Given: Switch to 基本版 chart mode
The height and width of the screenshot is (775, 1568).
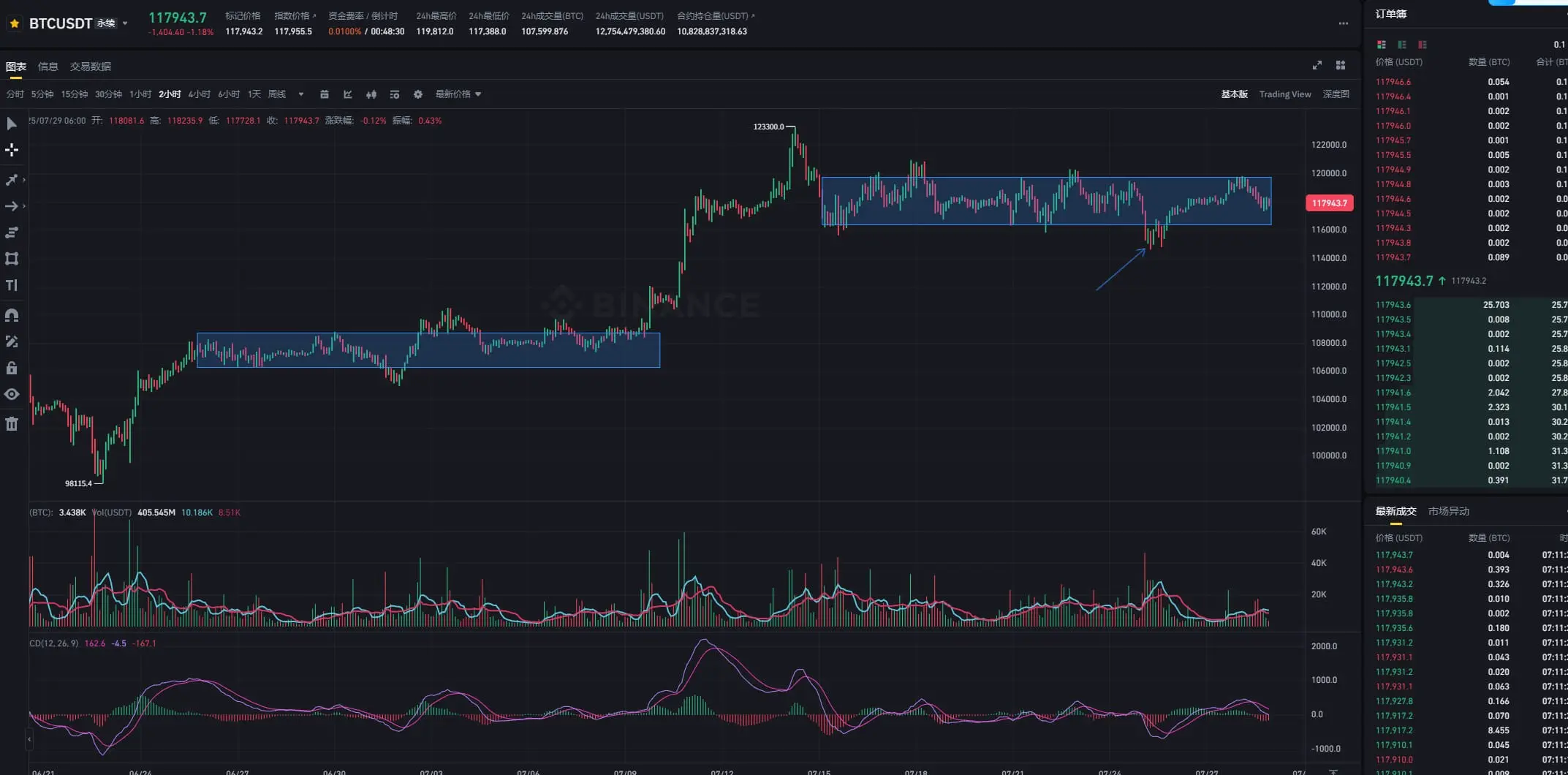Looking at the screenshot, I should click(x=1235, y=94).
